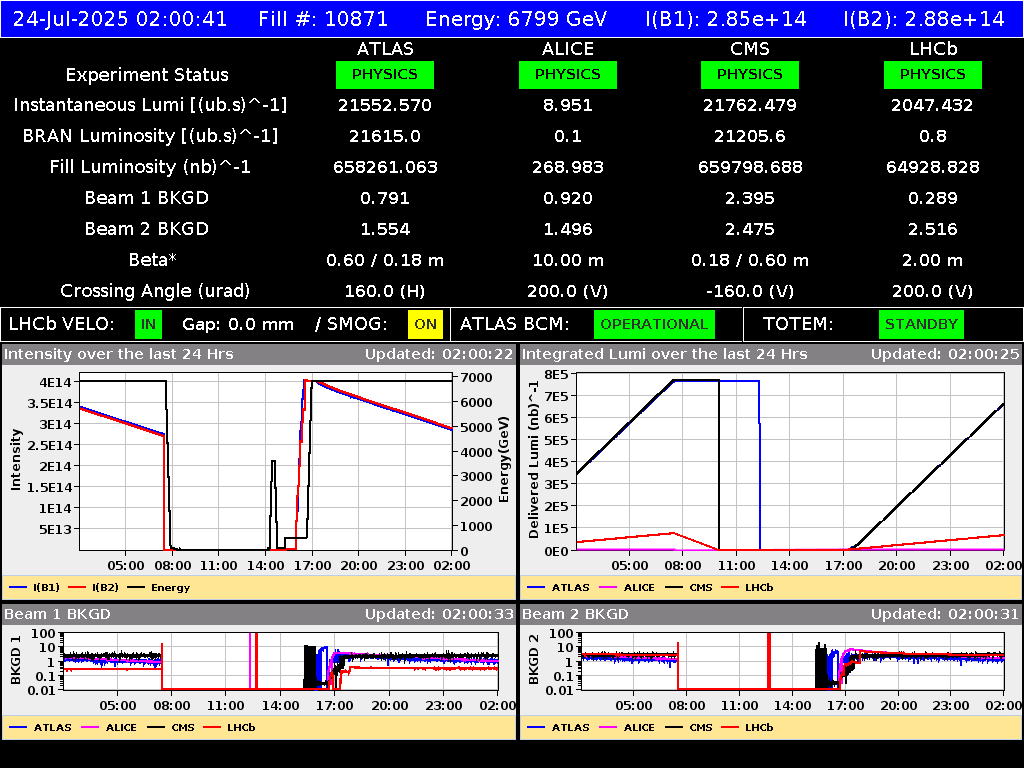Click the ATLAS Beam 2 BKGD value 1.554
Image resolution: width=1024 pixels, height=768 pixels.
[385, 229]
